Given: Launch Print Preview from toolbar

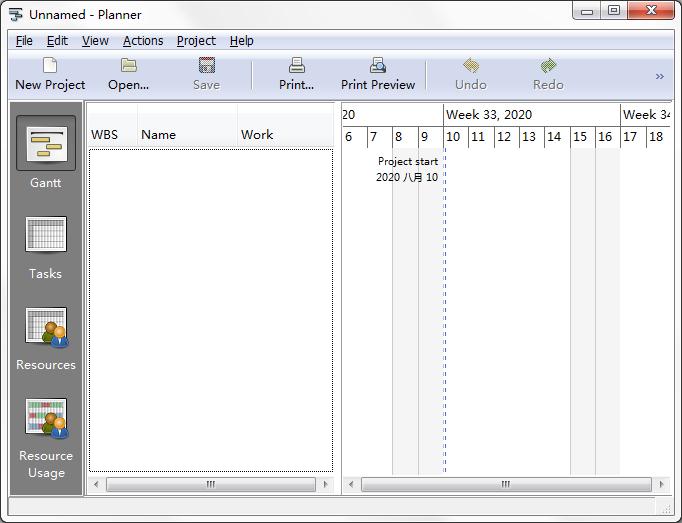Looking at the screenshot, I should [378, 74].
